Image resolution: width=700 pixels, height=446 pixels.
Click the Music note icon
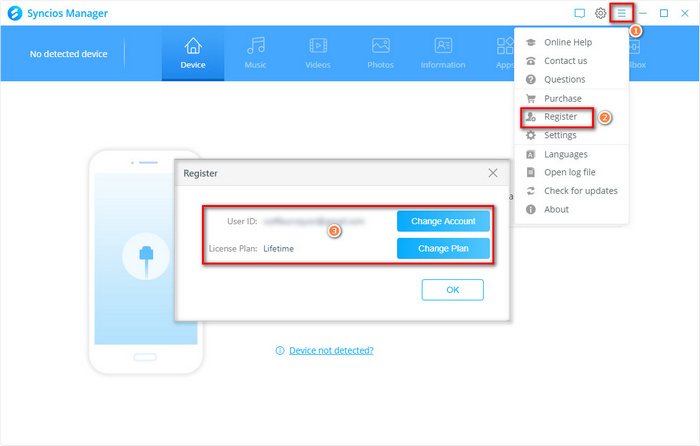[x=256, y=46]
